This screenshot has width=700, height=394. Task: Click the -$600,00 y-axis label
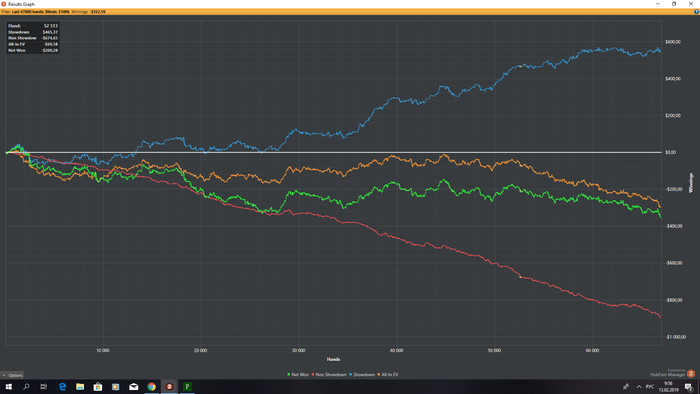tap(674, 263)
